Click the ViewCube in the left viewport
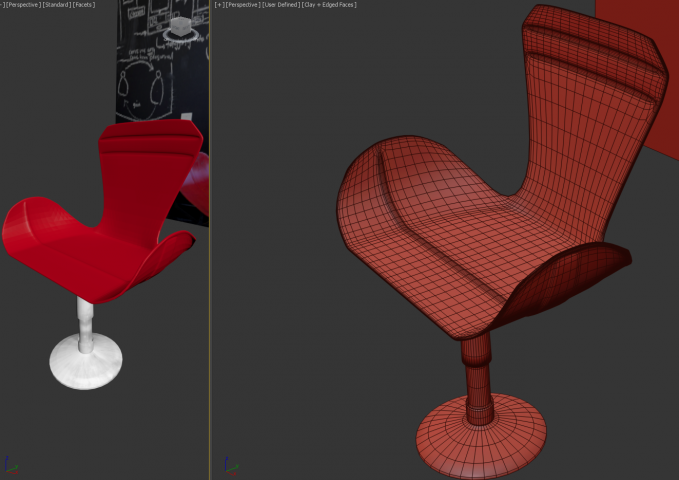 [x=181, y=26]
